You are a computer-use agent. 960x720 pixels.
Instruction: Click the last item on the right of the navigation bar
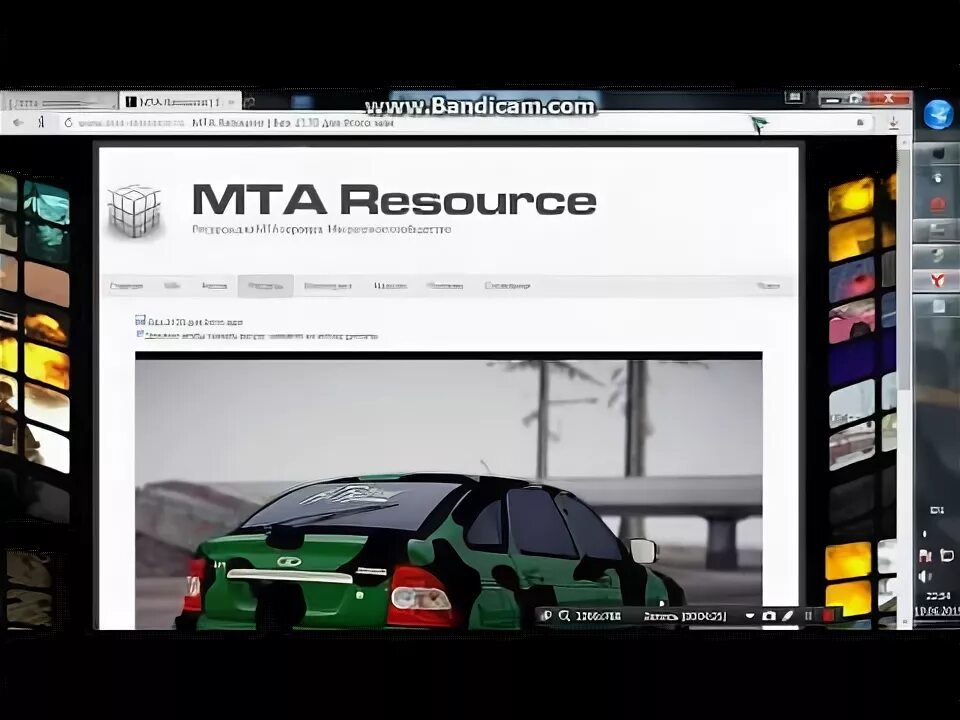pyautogui.click(x=768, y=286)
